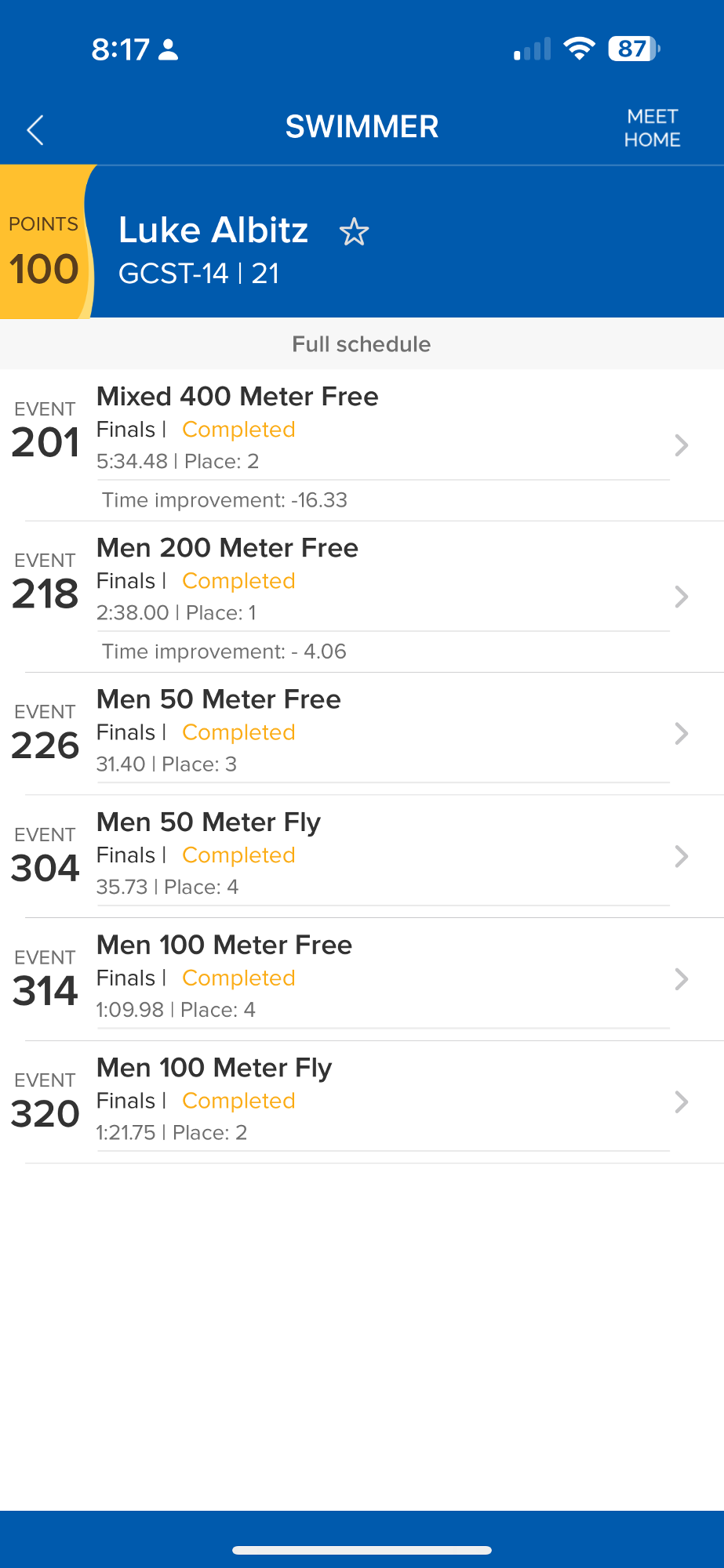Select Mixed 400 Meter Free event
Screen dimensions: 724x1568
point(237,397)
